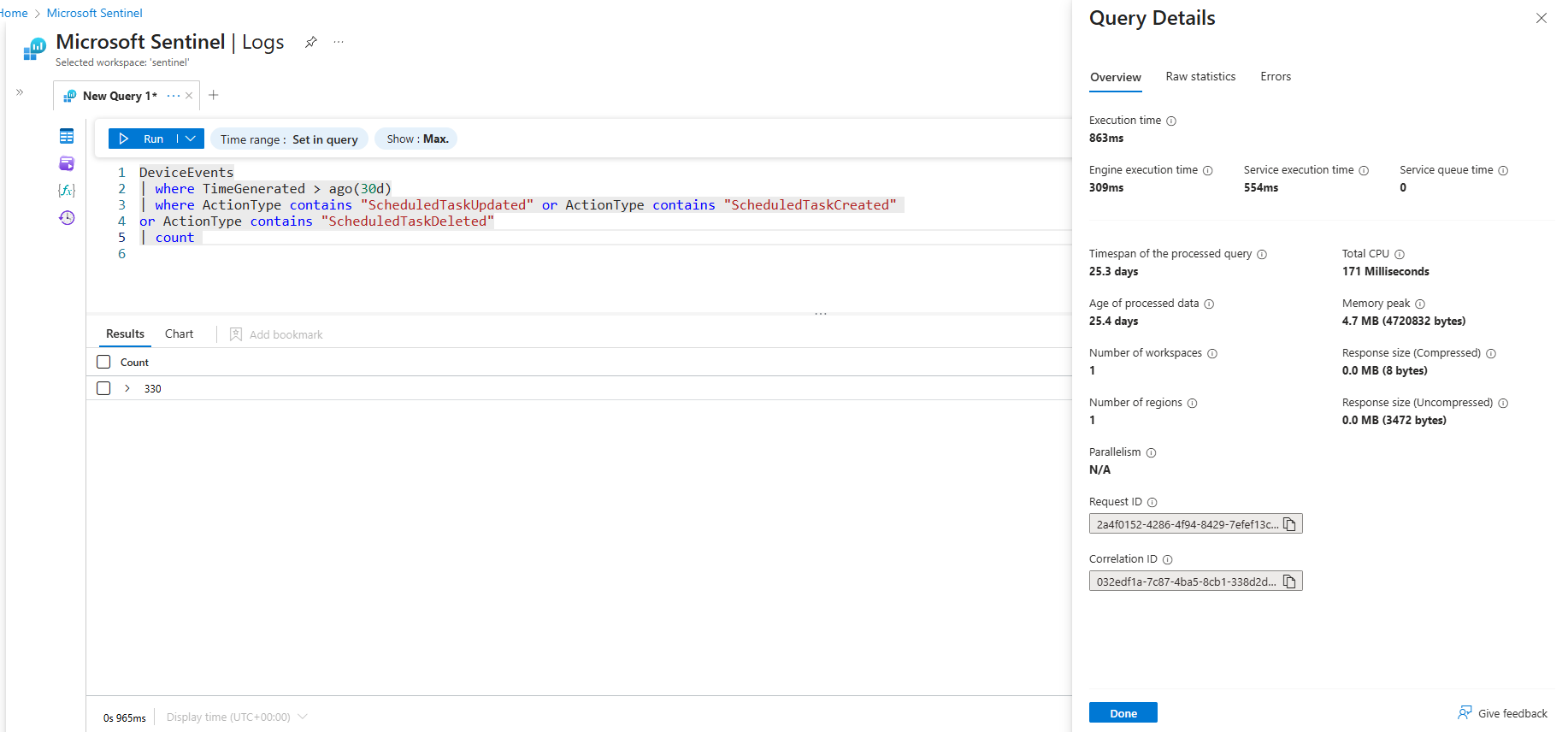Add a new query tab
This screenshot has height=732, width=1568.
214,95
